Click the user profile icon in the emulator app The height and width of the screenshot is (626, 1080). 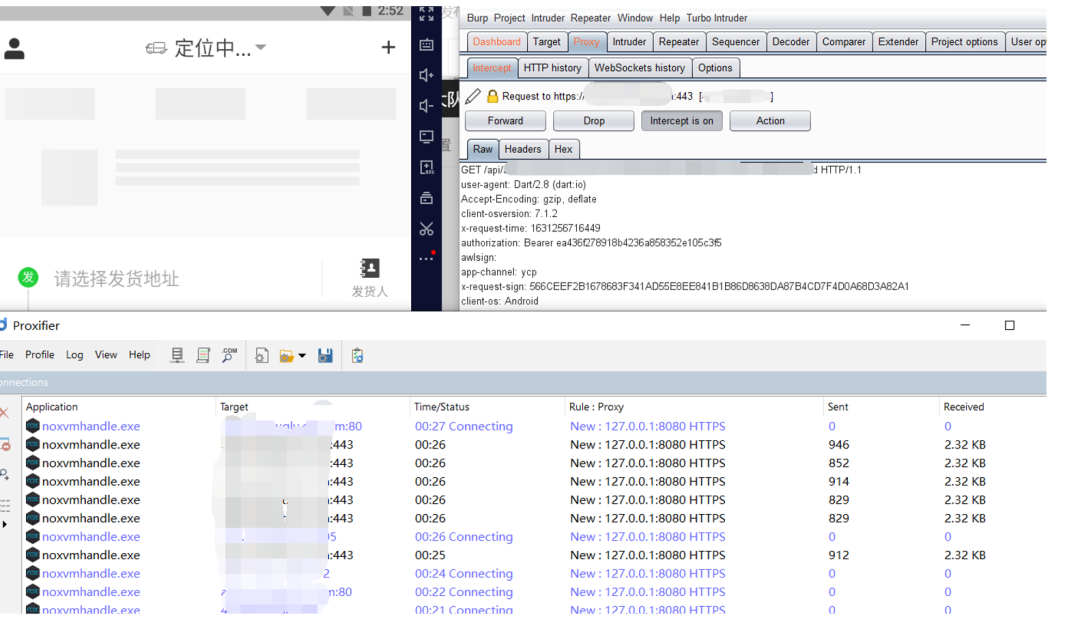click(14, 48)
